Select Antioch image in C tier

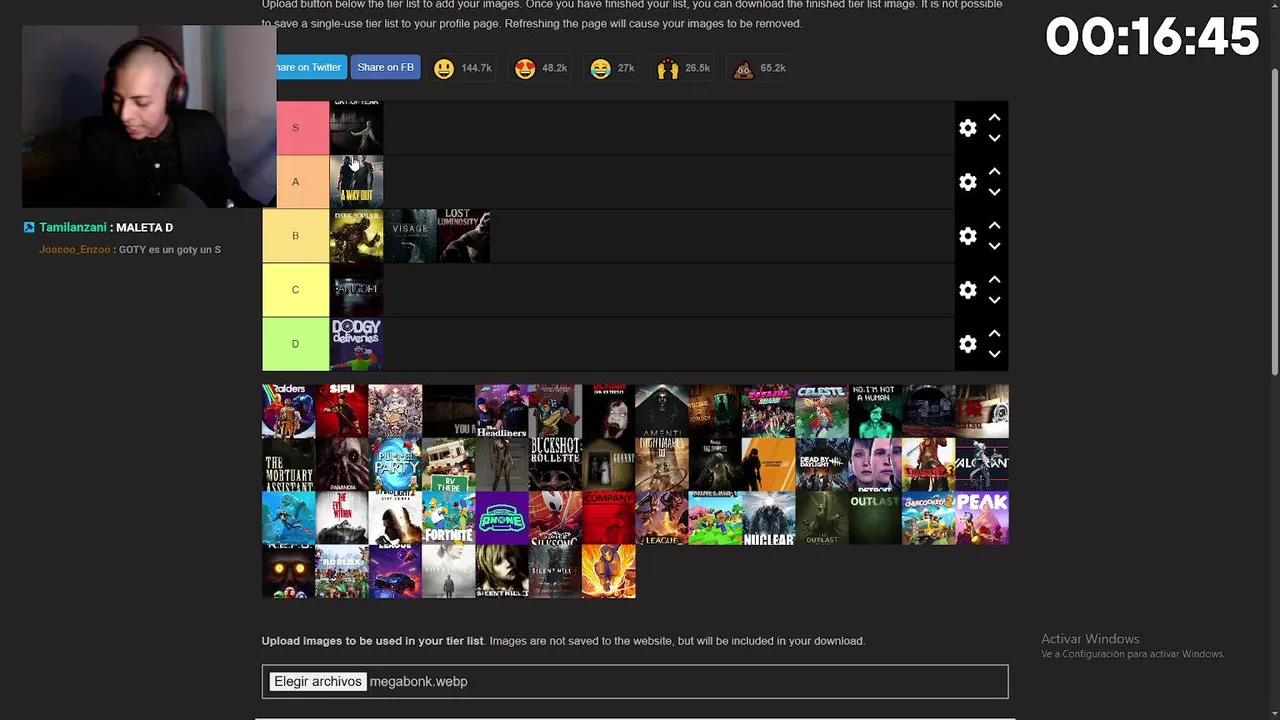pos(356,290)
